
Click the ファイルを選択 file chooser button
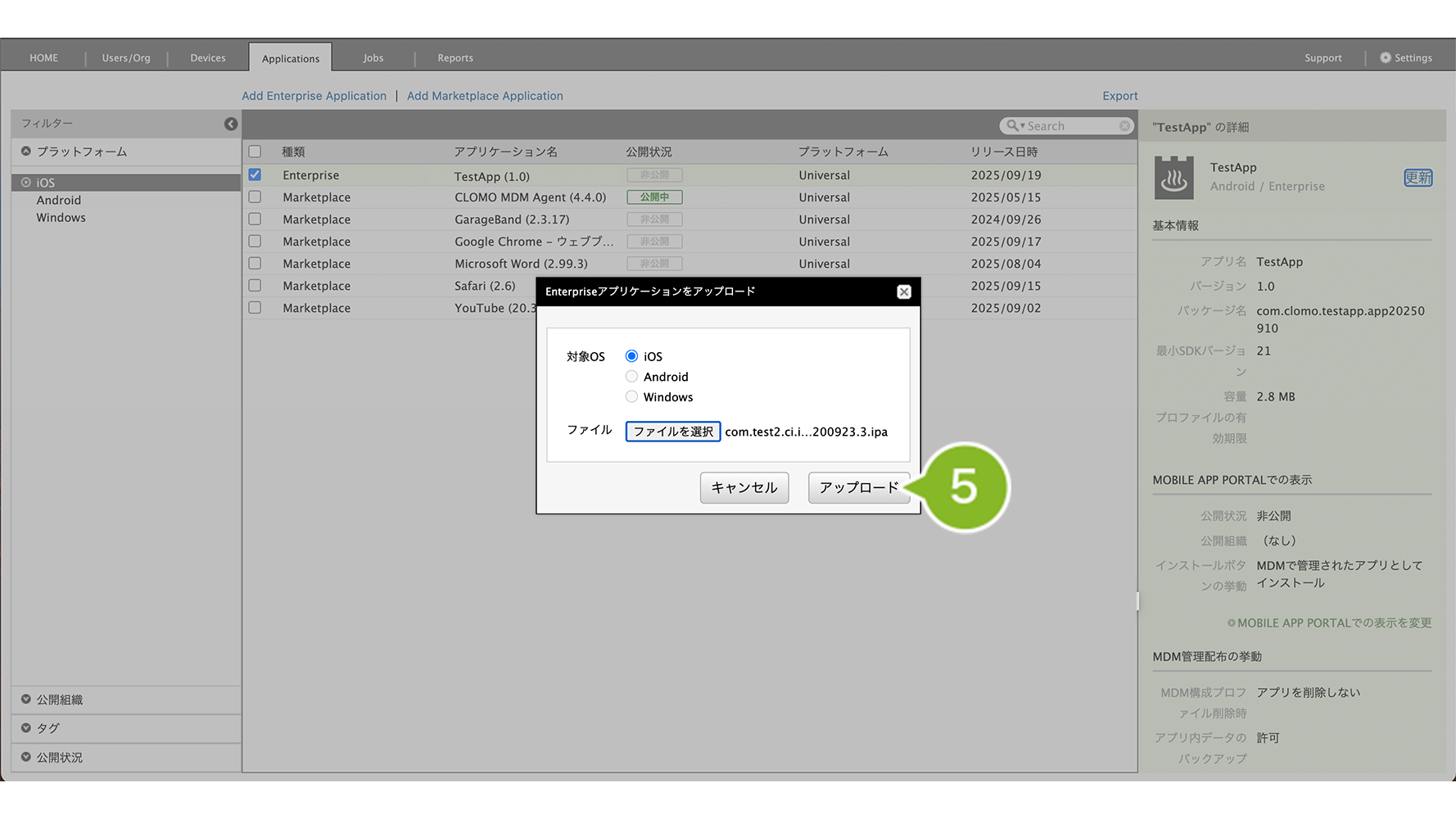672,432
